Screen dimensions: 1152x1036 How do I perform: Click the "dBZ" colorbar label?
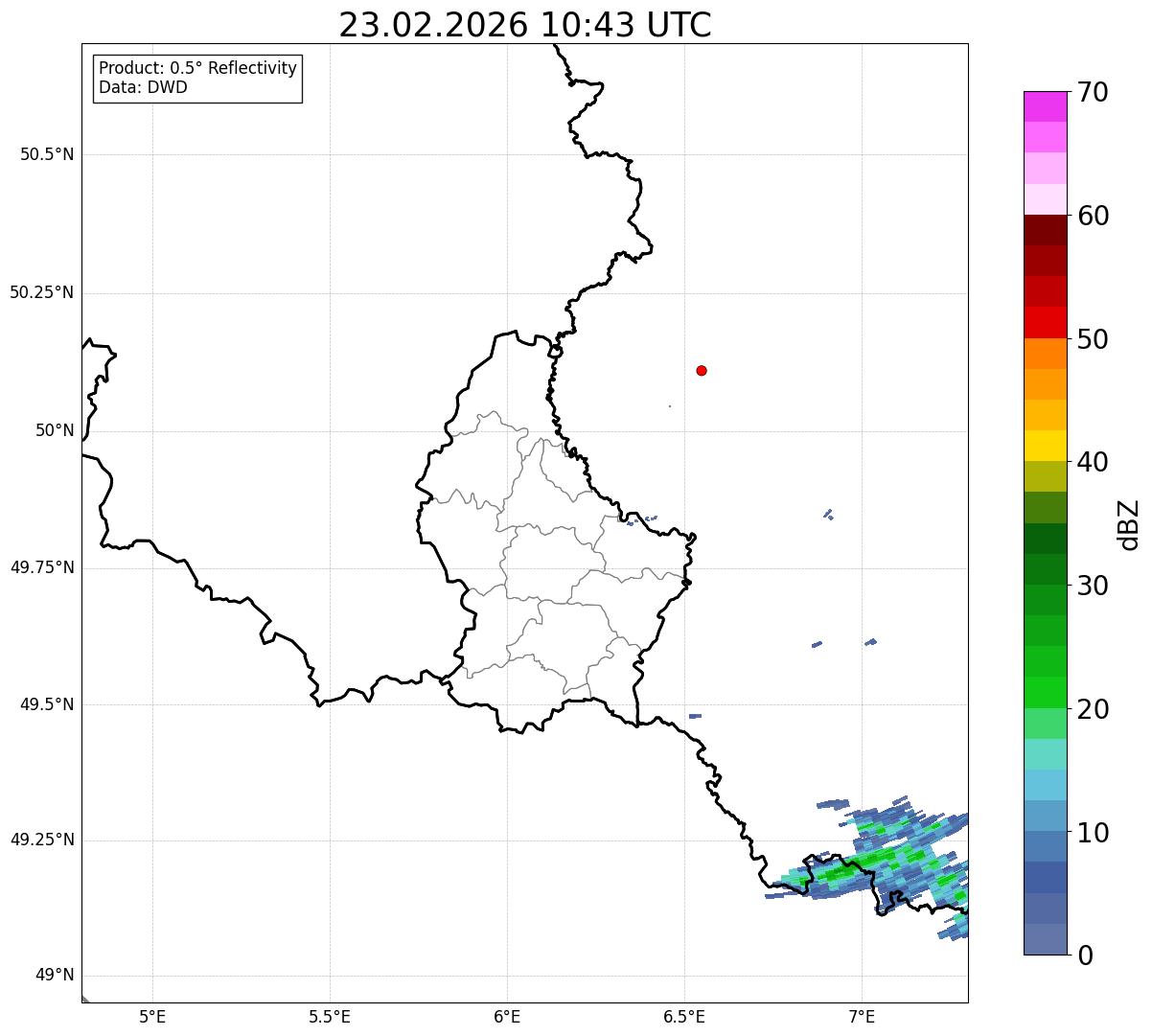(x=1129, y=523)
